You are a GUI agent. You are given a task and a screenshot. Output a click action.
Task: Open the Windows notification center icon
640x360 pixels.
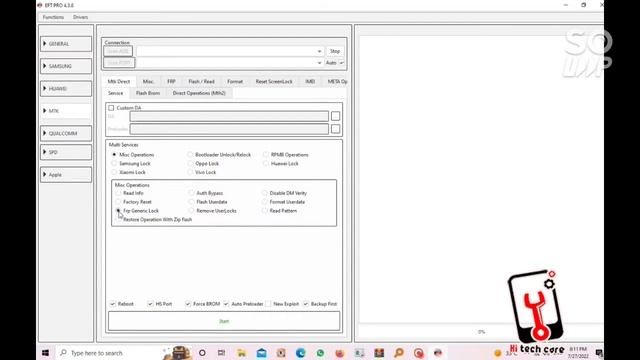599,353
